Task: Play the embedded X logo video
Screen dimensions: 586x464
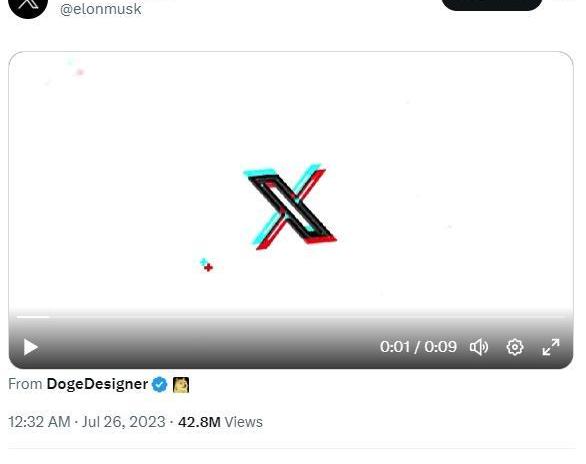Action: pyautogui.click(x=31, y=347)
